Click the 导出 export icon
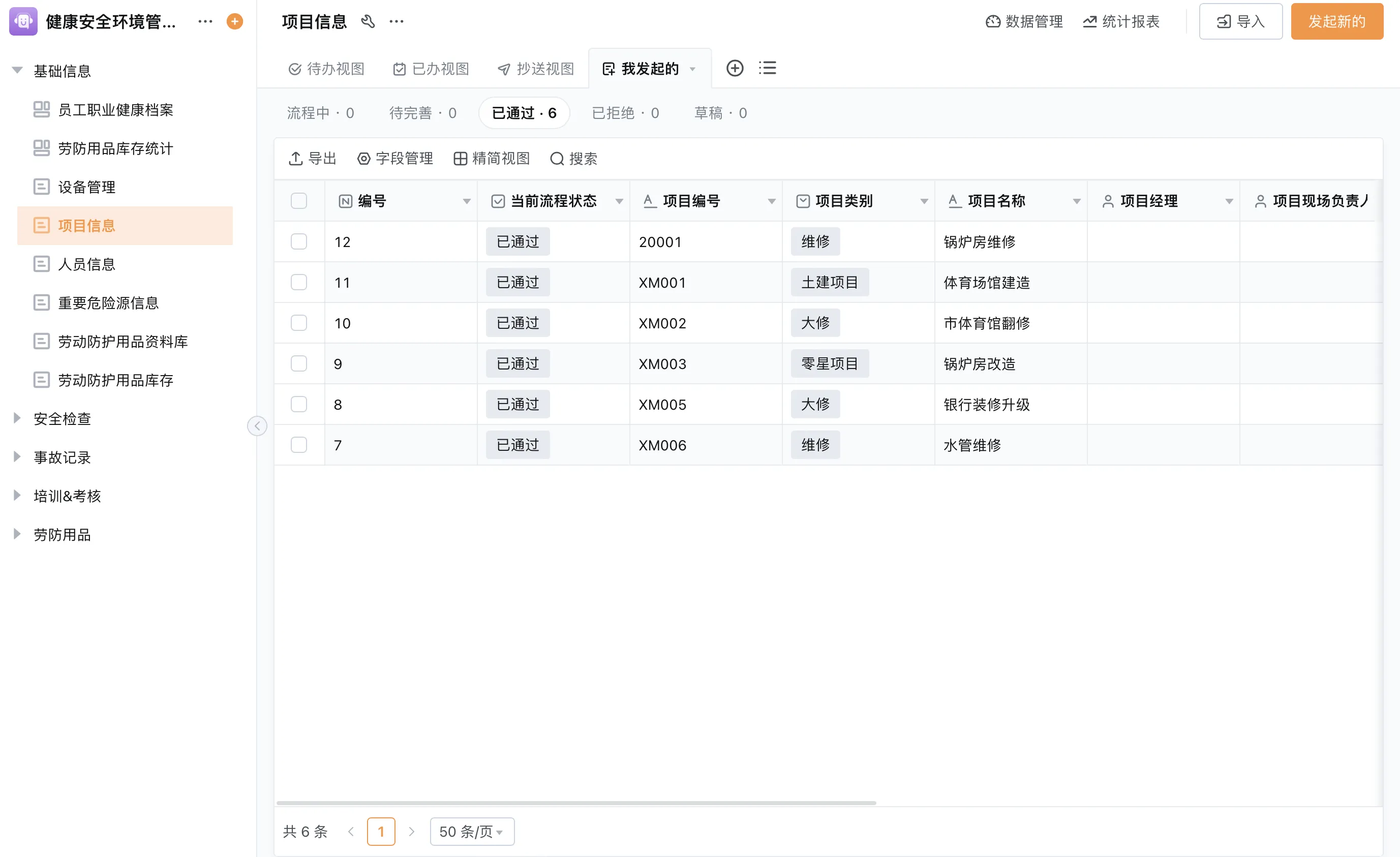Viewport: 1400px width, 857px height. tap(295, 159)
